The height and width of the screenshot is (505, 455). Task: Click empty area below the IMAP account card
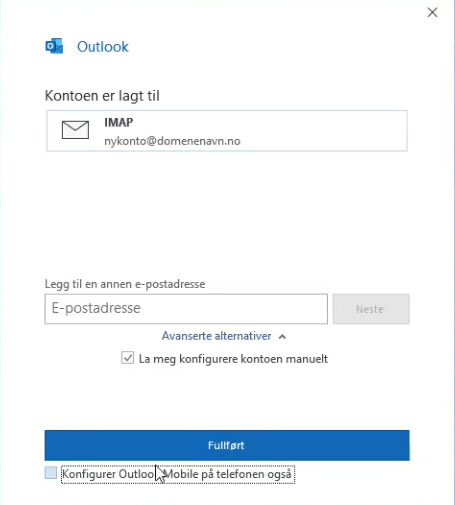click(x=227, y=213)
